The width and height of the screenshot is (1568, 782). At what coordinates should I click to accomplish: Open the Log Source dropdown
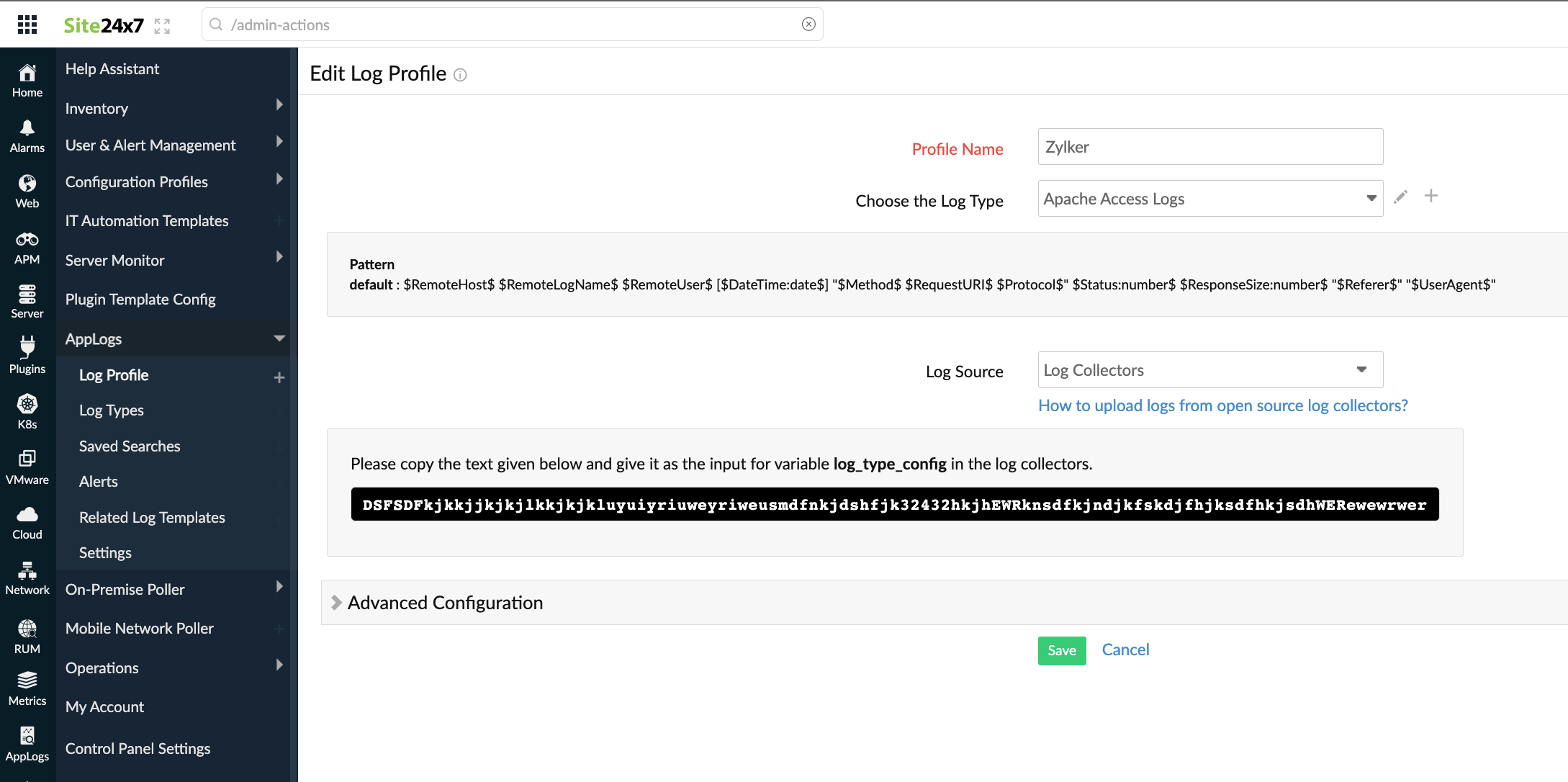coord(1209,370)
